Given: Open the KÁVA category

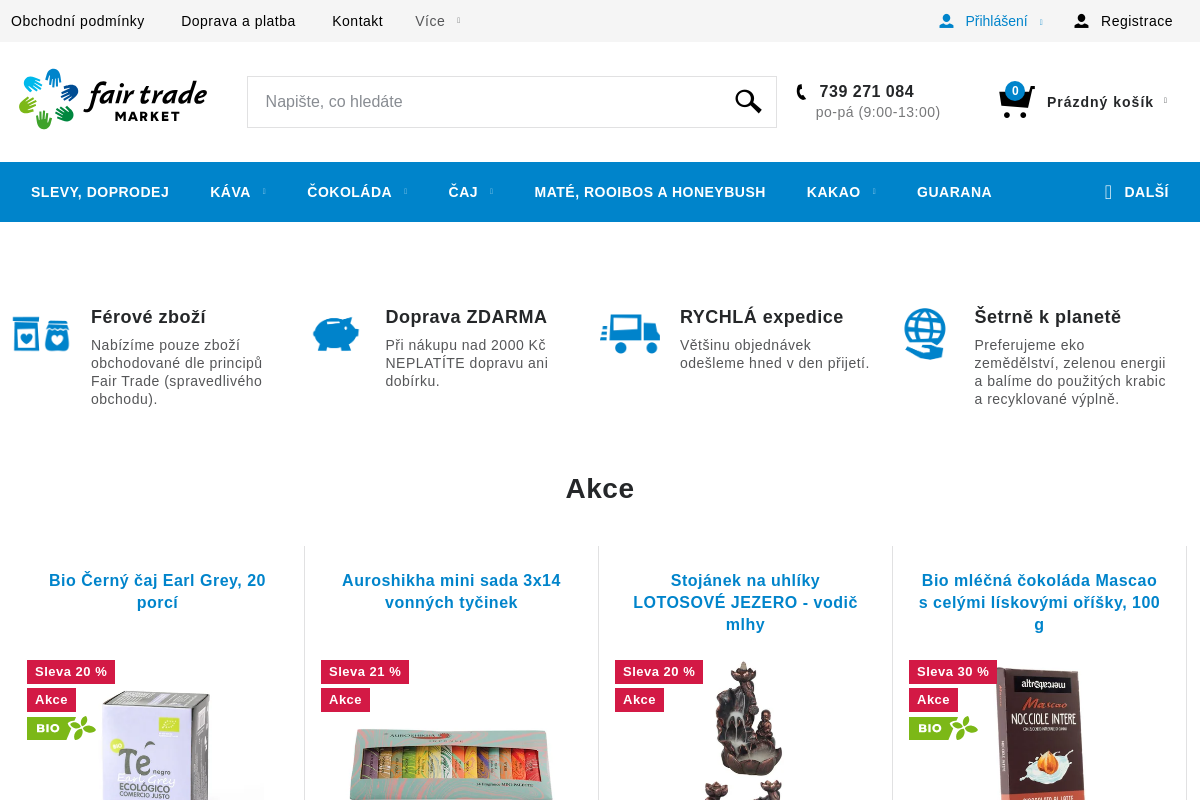Looking at the screenshot, I should (230, 192).
